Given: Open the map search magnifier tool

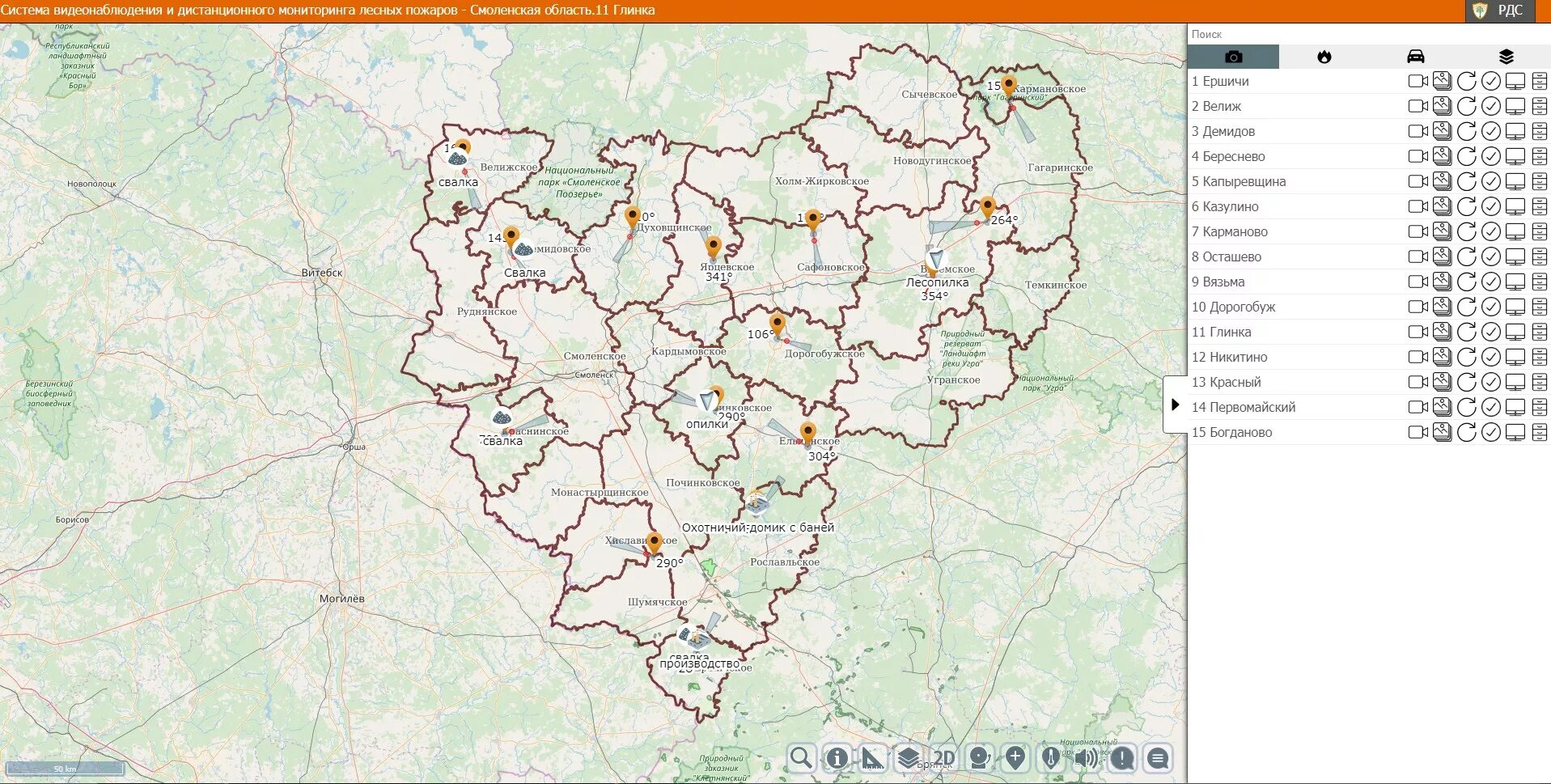Looking at the screenshot, I should [x=801, y=759].
